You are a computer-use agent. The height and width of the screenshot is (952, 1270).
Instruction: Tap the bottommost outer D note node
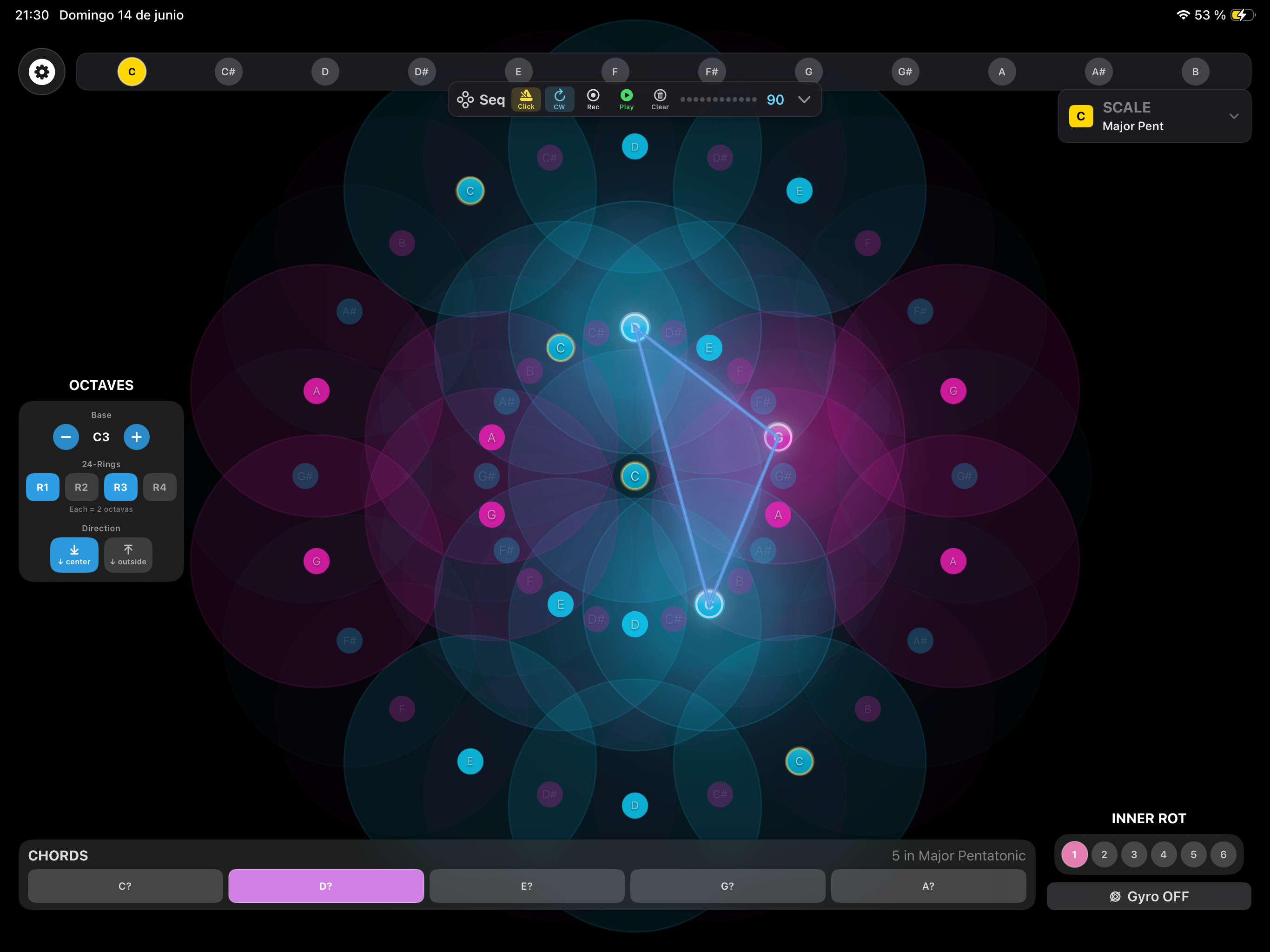635,805
